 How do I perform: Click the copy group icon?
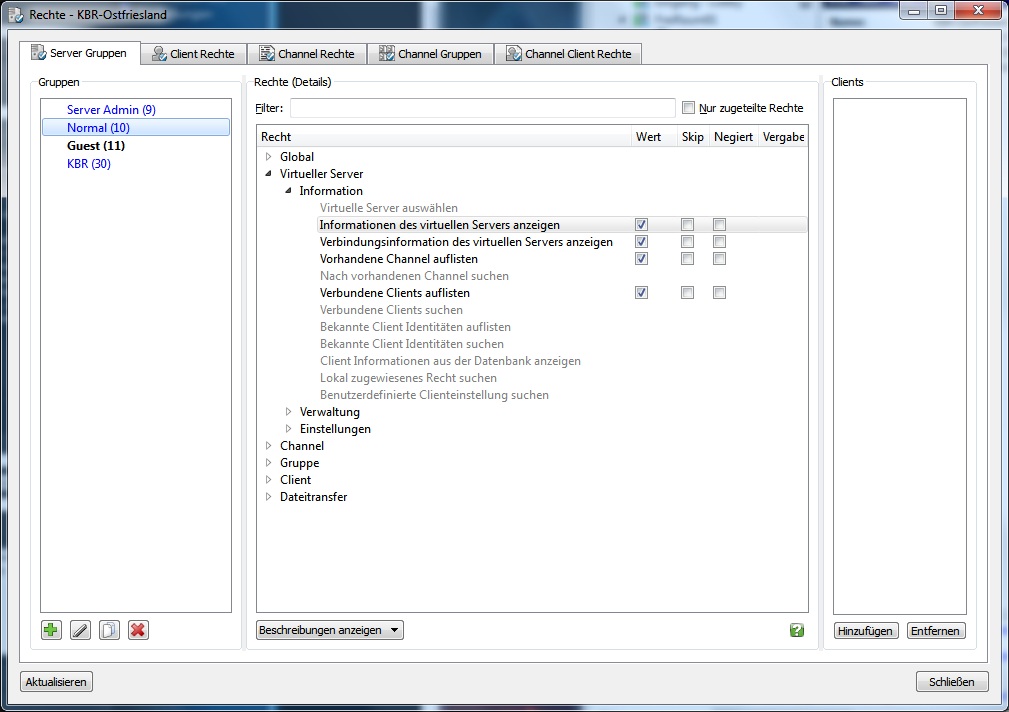point(109,630)
